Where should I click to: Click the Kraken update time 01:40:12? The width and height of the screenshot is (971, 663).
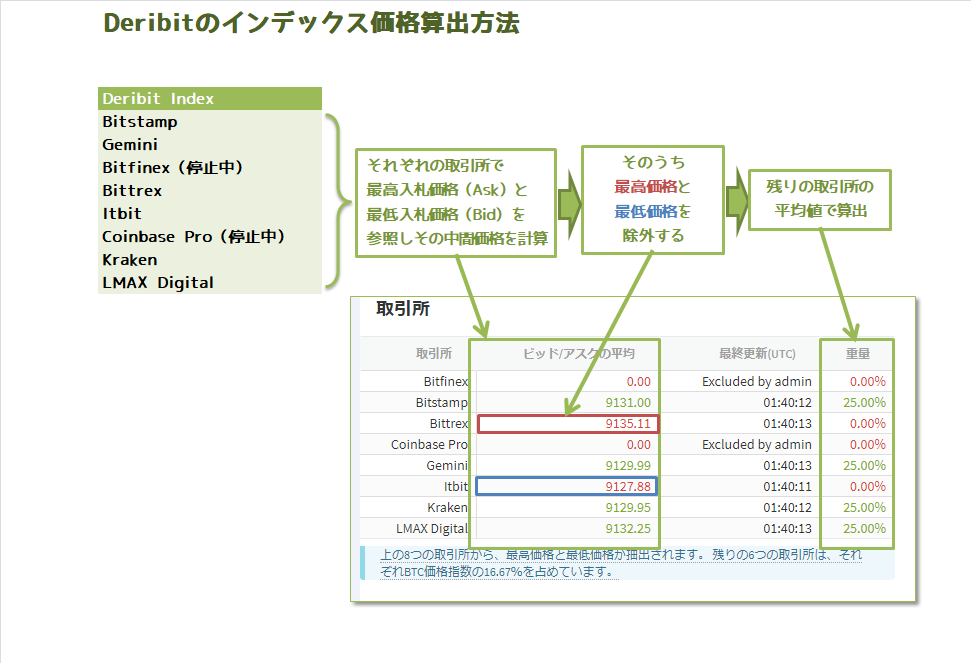787,508
